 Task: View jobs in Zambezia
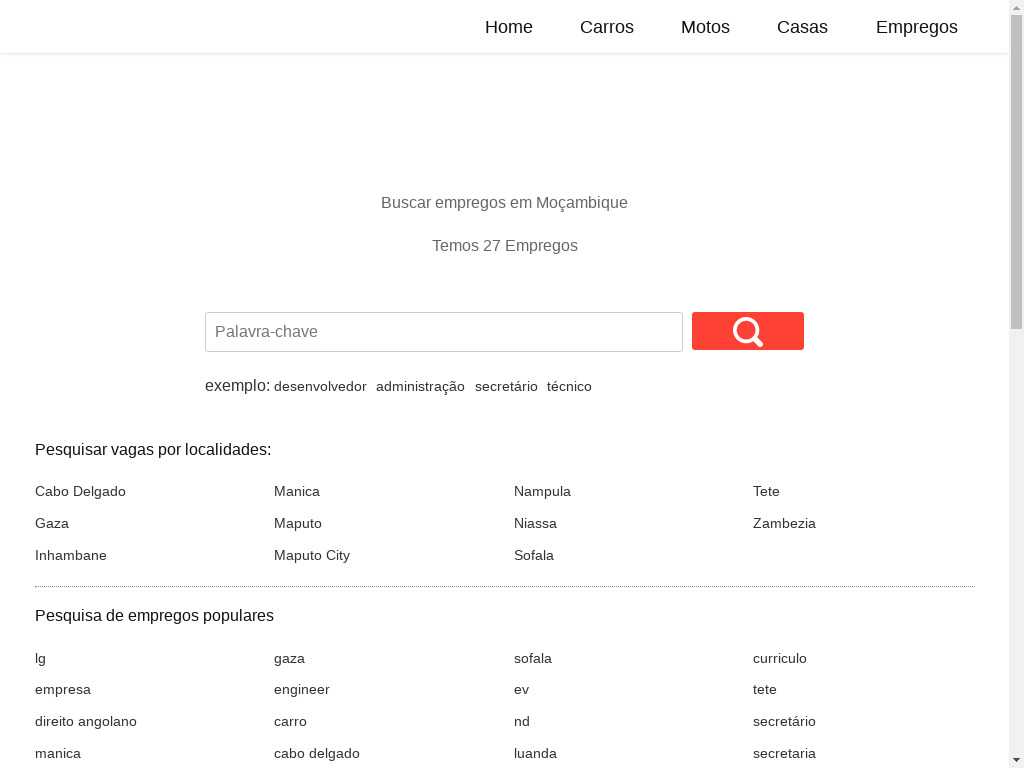(784, 524)
